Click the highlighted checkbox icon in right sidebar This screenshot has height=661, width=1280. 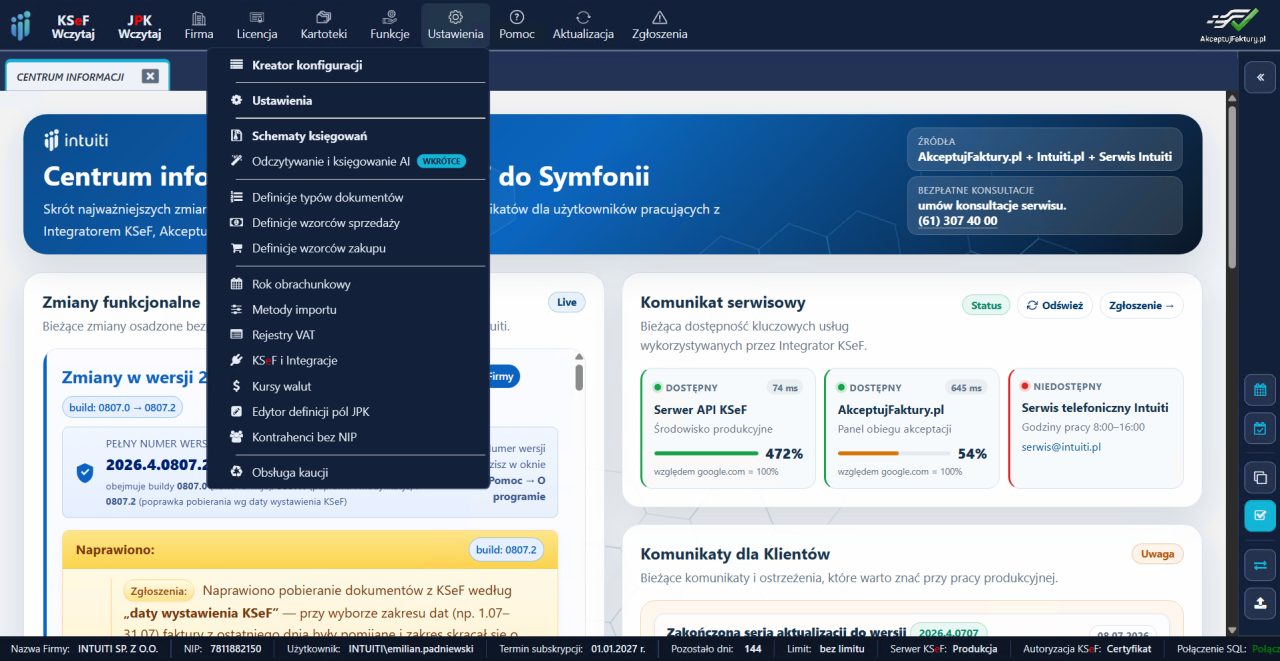[1259, 516]
